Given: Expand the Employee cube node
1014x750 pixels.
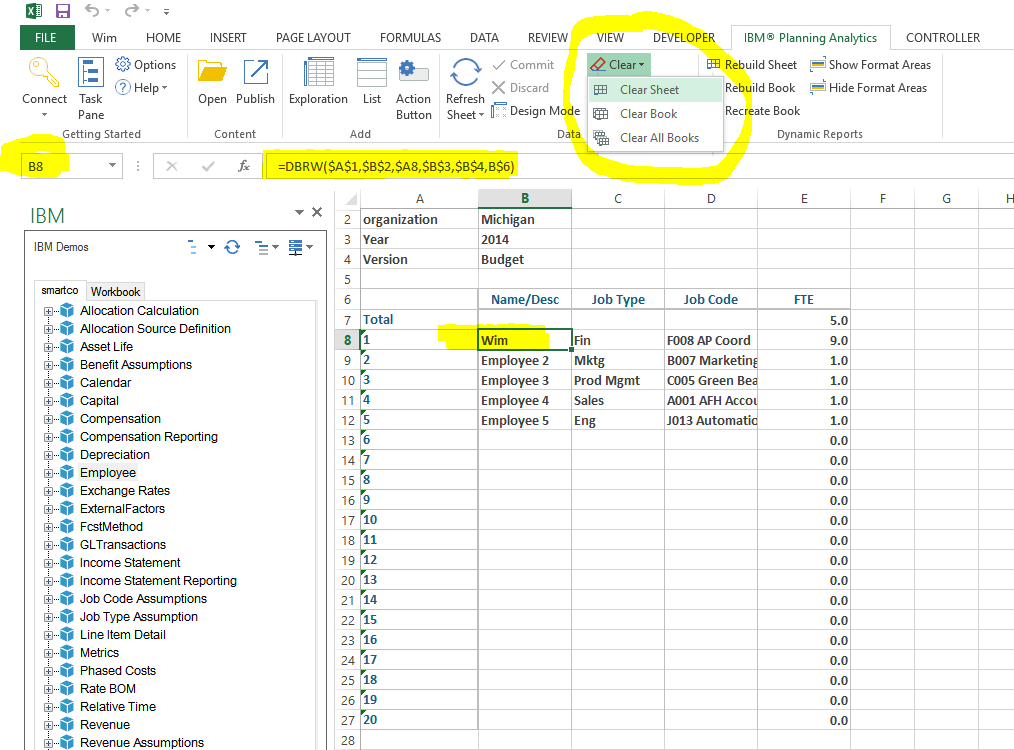Looking at the screenshot, I should tap(48, 473).
